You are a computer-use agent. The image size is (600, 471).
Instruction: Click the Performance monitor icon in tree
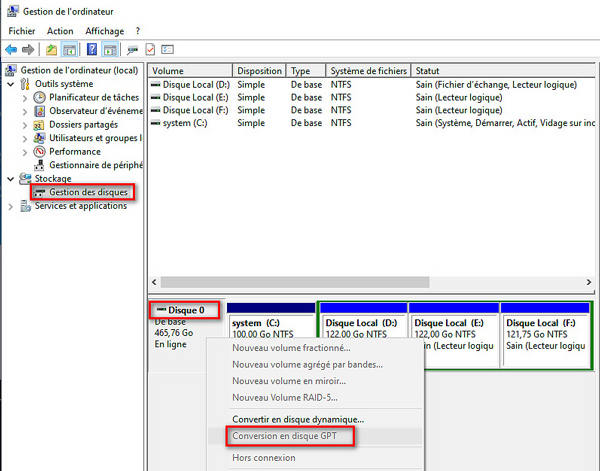coord(40,151)
